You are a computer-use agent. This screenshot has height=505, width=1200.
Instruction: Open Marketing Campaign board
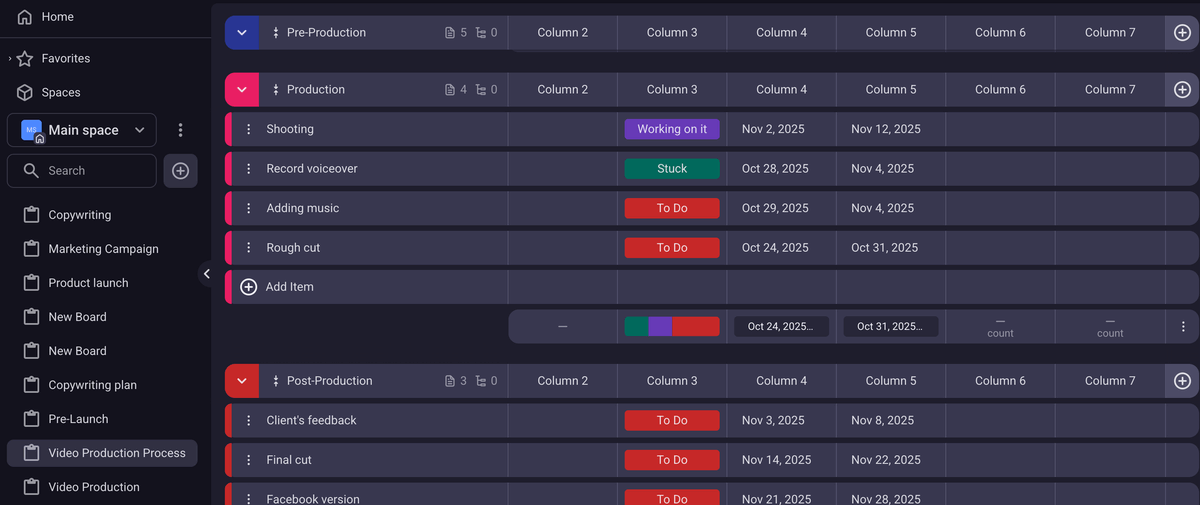click(102, 249)
